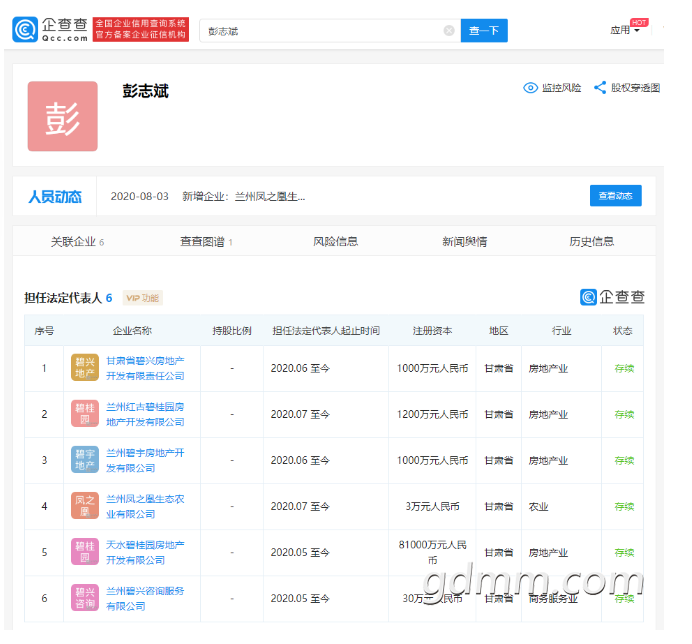
Task: Switch to the 新闻舆情 tab
Action: (465, 241)
